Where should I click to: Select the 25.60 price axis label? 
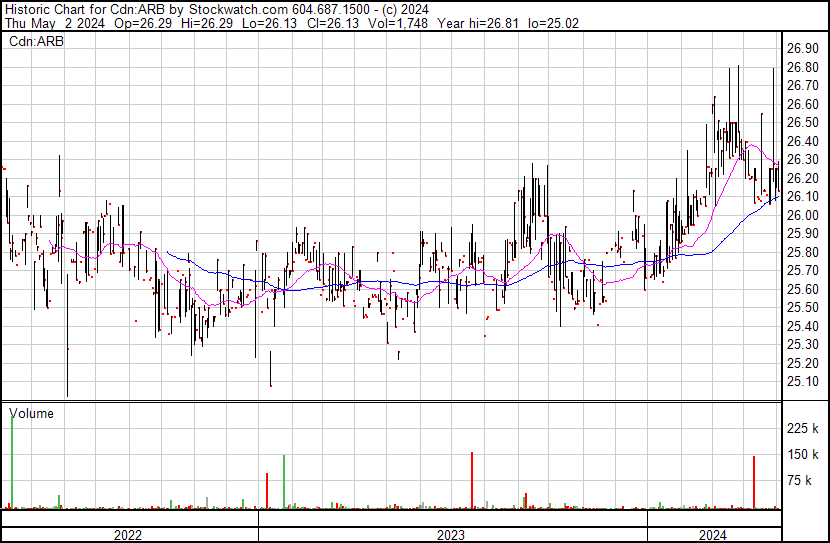(x=802, y=289)
